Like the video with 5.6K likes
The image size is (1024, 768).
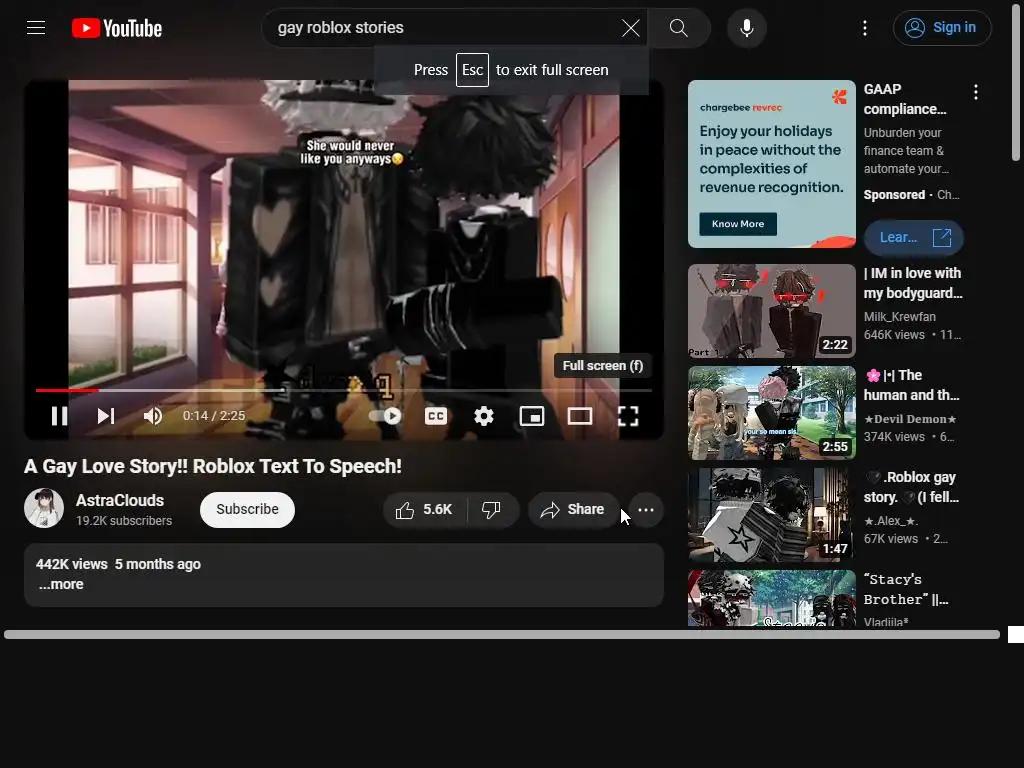[424, 509]
